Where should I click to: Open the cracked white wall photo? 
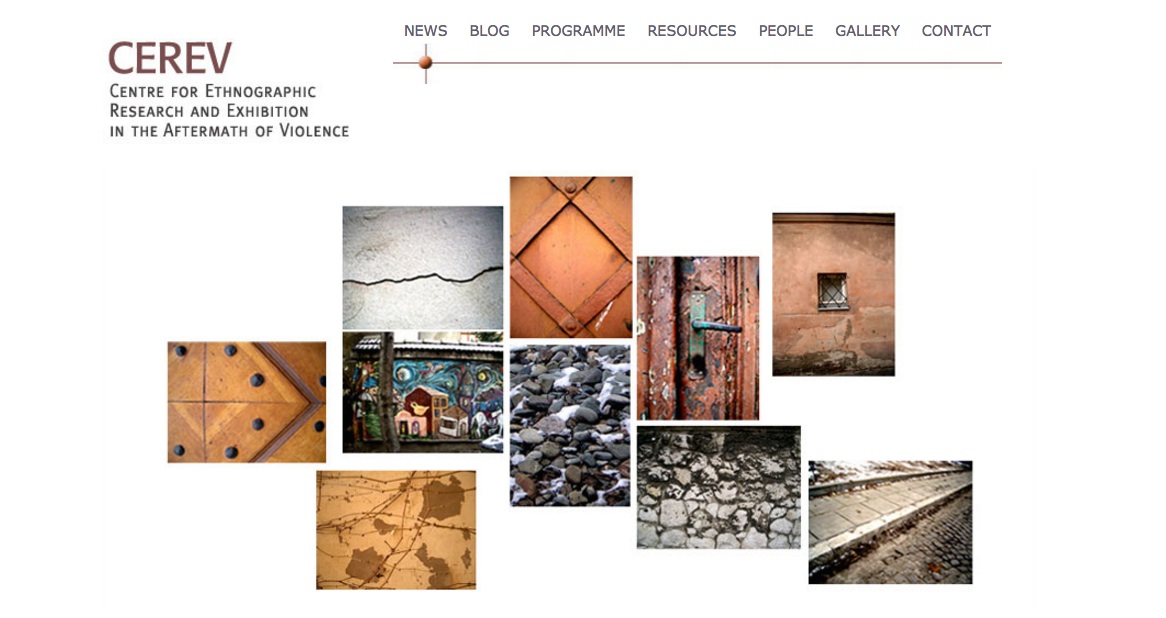point(422,268)
